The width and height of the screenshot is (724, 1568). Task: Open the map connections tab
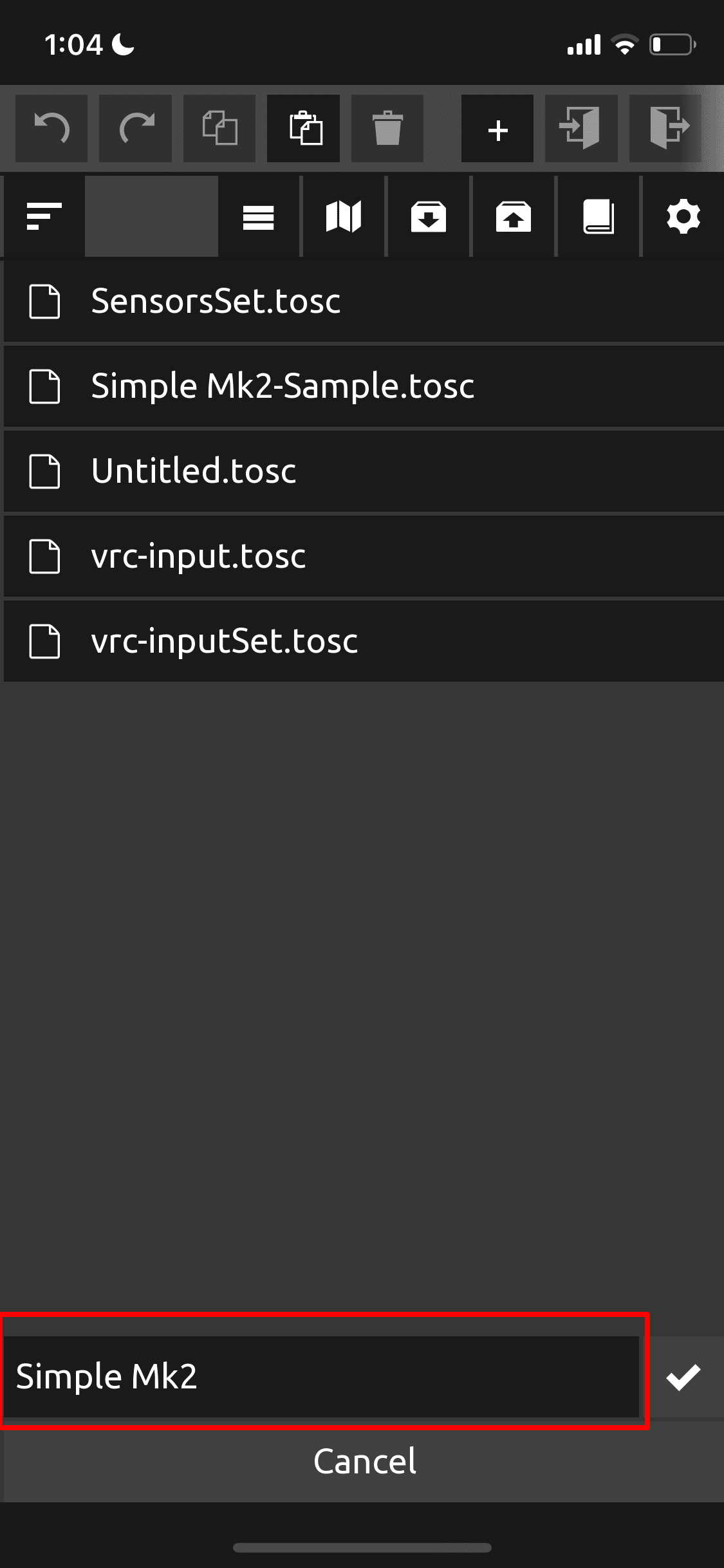[x=344, y=216]
